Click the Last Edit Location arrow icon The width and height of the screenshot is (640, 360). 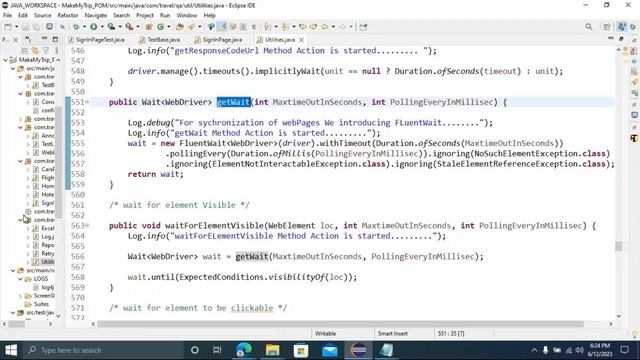[303, 27]
